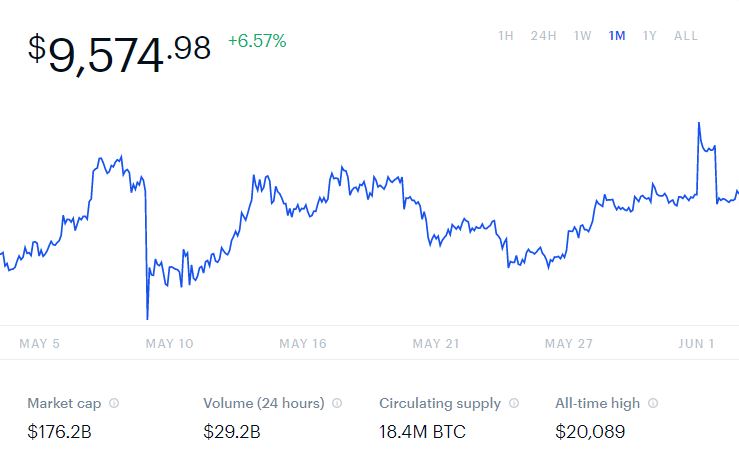Viewport: 739px width, 465px height.
Task: Click the info icon beside Market cap
Action: [114, 404]
